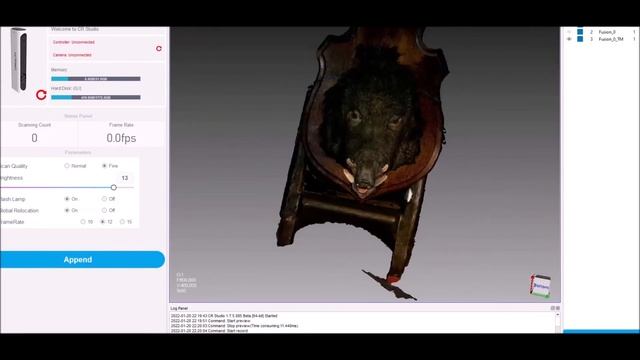The image size is (640, 360).
Task: Click the 'Controller: Unconnected' status text
Action: [x=73, y=42]
